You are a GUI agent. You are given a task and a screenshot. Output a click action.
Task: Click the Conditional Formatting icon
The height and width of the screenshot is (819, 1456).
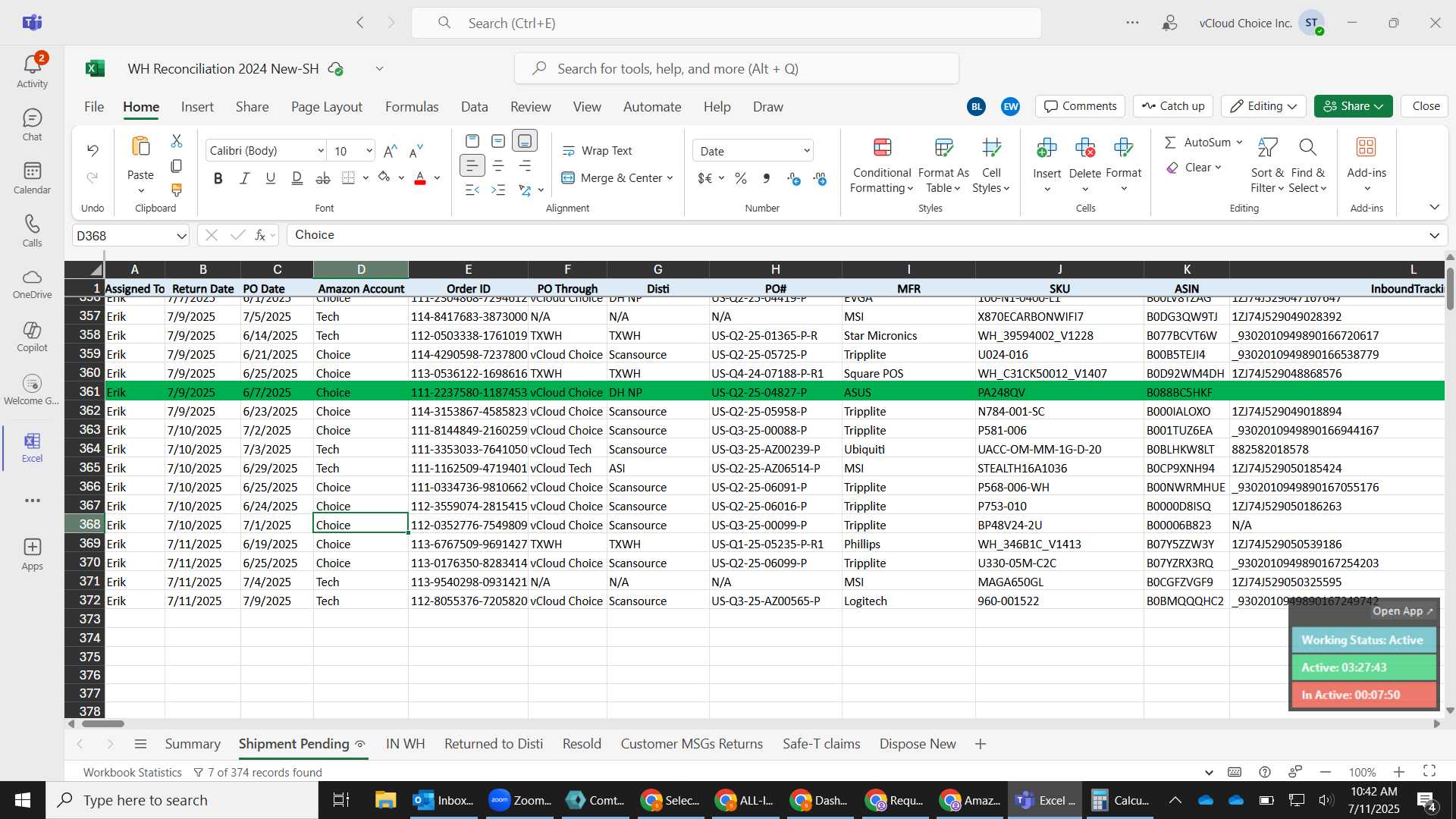coord(882,147)
